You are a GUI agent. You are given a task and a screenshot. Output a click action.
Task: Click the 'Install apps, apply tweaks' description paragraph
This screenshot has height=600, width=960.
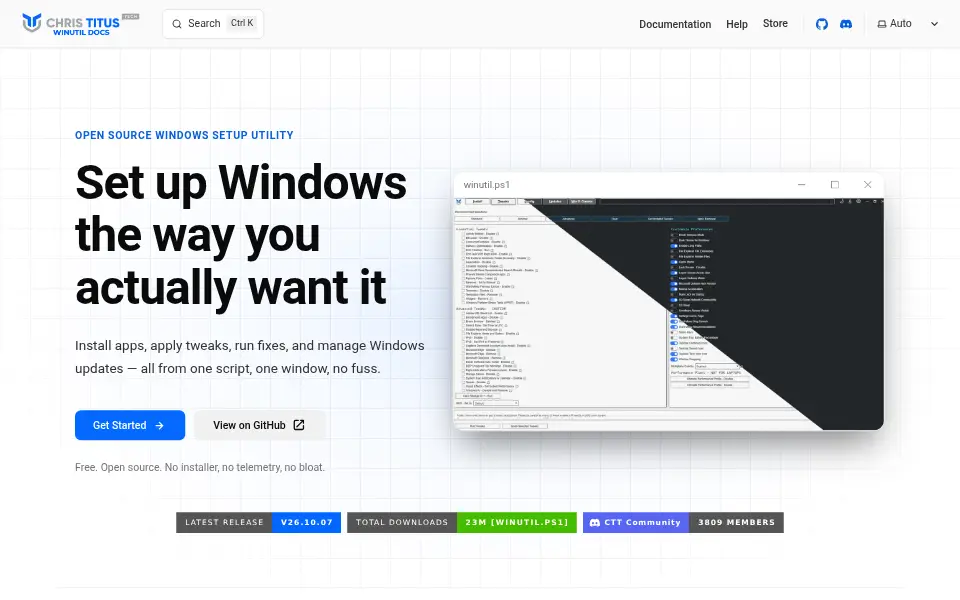tap(250, 357)
